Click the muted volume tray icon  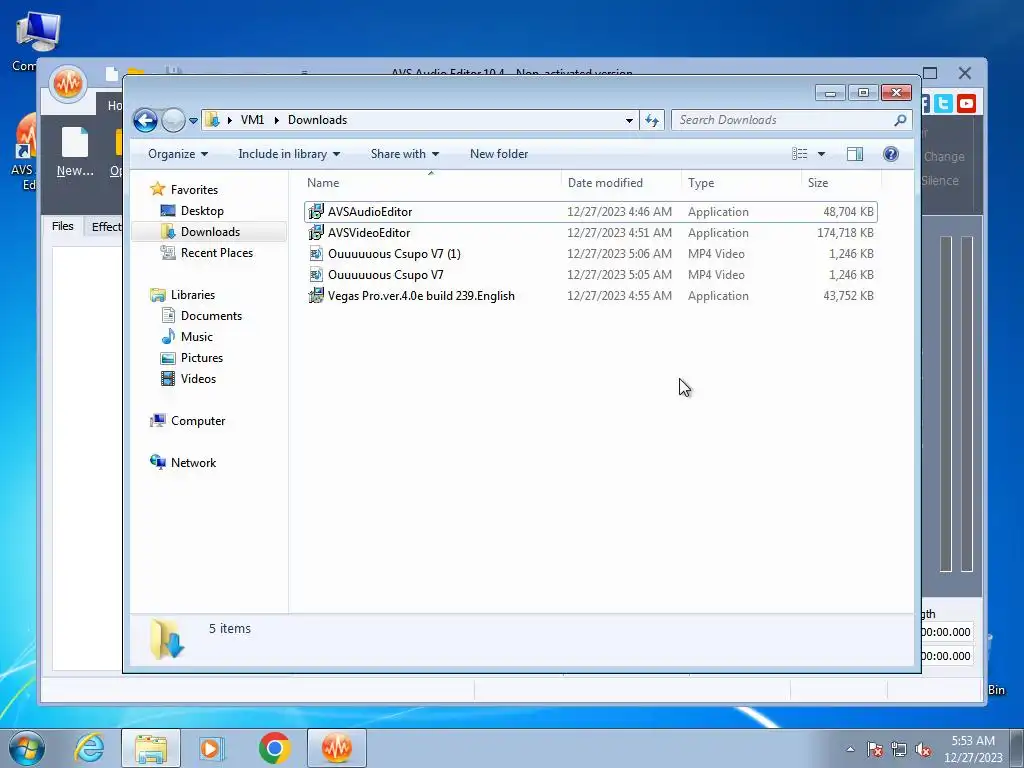[923, 749]
